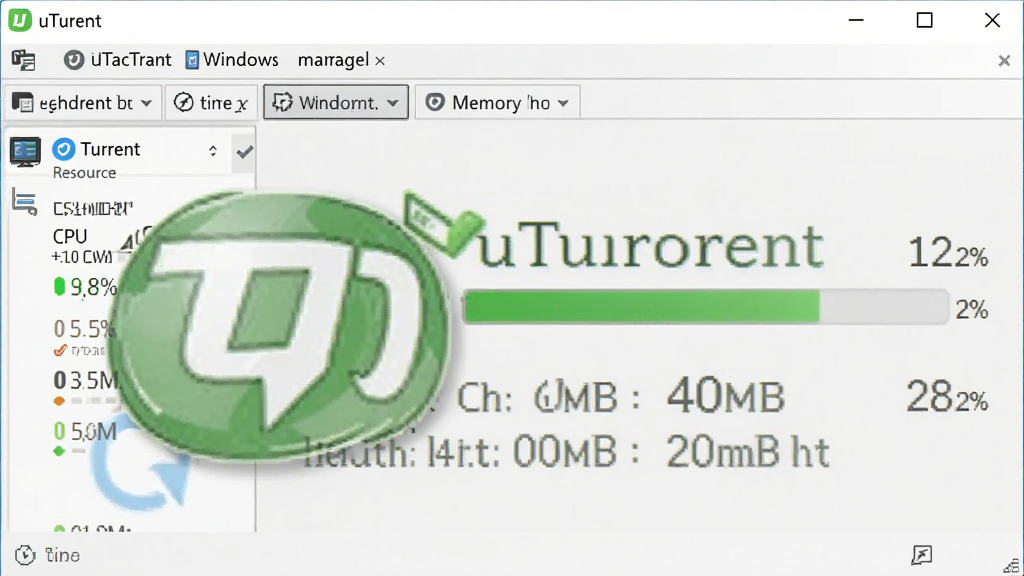Close the marragel tab
The height and width of the screenshot is (576, 1024).
click(380, 61)
